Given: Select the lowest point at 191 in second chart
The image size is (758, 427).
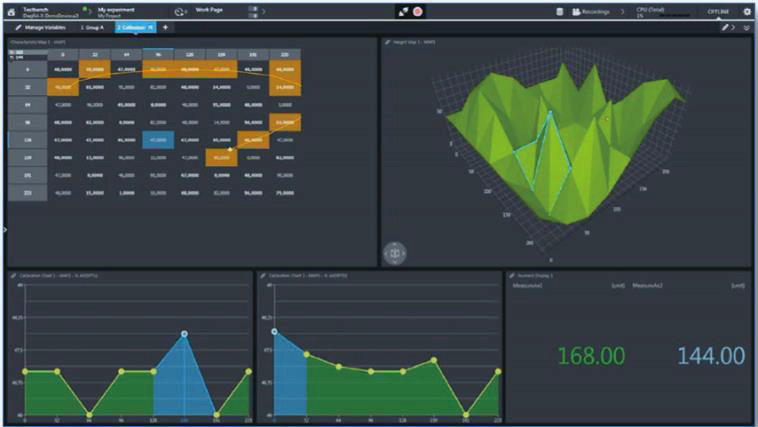Looking at the screenshot, I should (x=466, y=415).
